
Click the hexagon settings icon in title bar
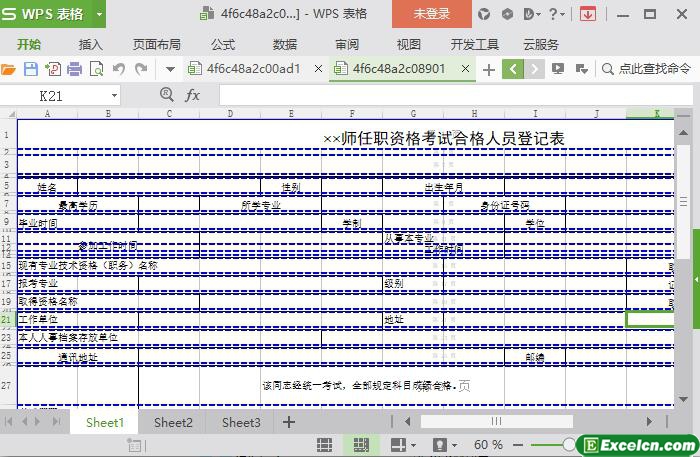[x=507, y=14]
